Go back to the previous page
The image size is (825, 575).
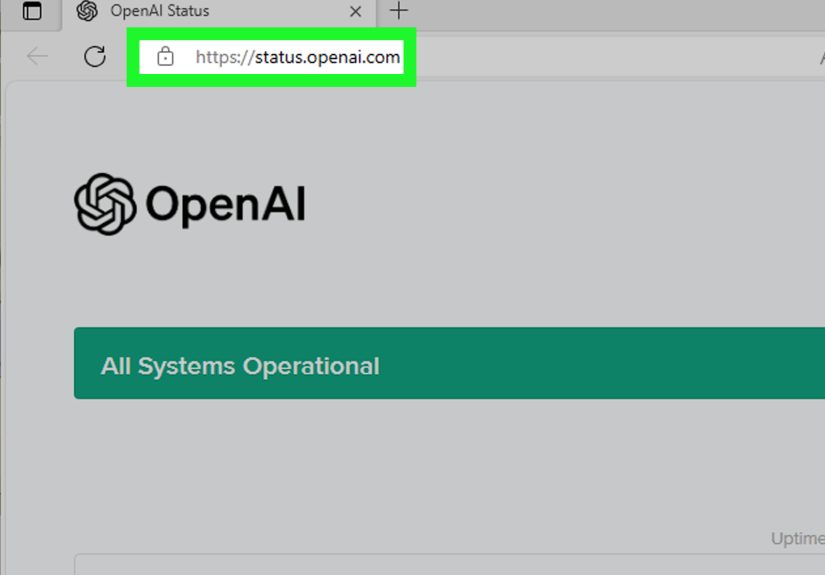(37, 56)
